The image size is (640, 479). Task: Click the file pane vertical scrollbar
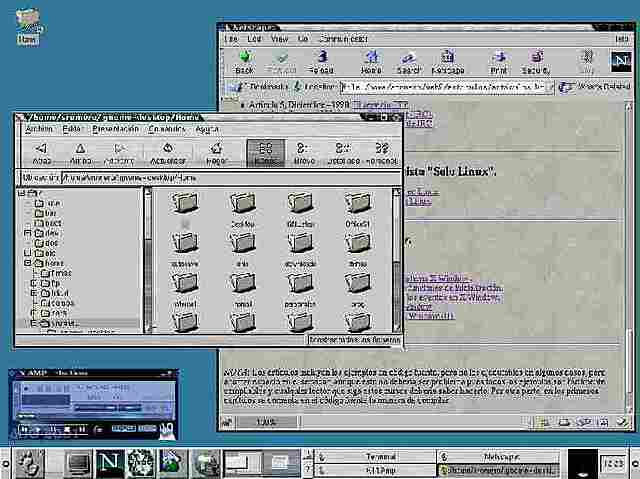(x=396, y=259)
